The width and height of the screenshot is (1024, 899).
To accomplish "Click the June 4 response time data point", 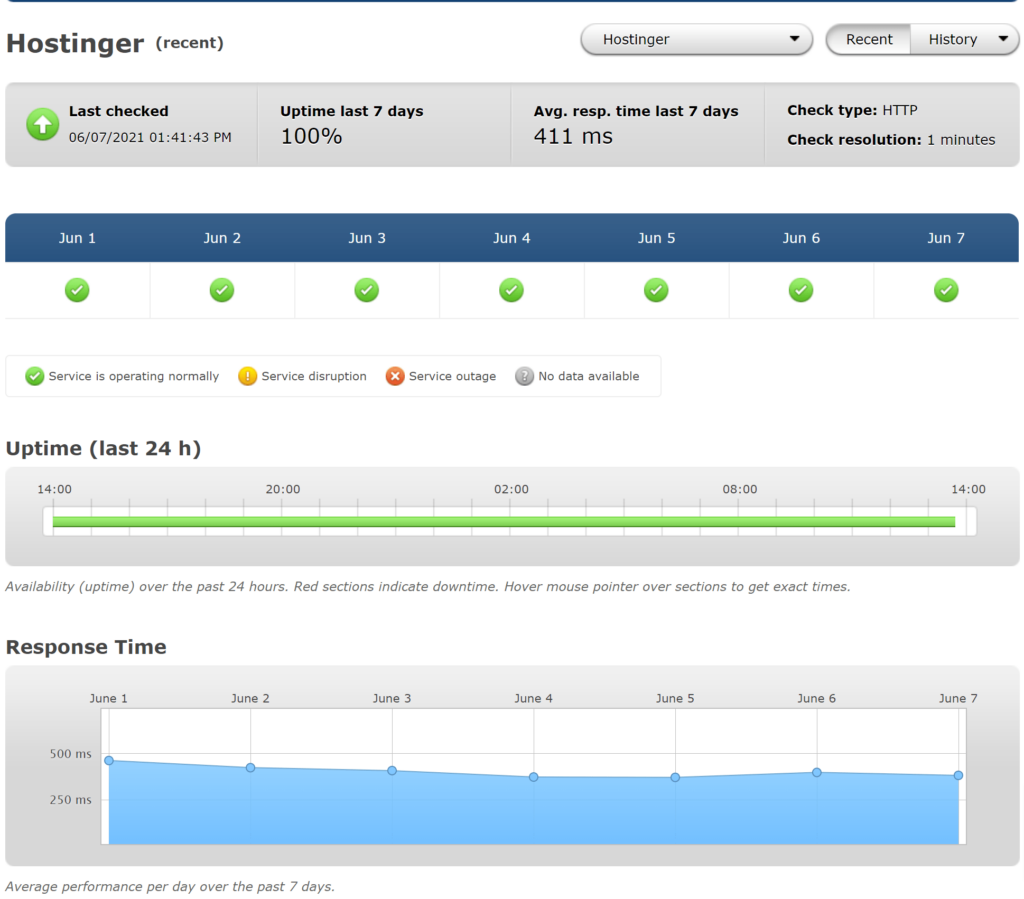I will (534, 777).
